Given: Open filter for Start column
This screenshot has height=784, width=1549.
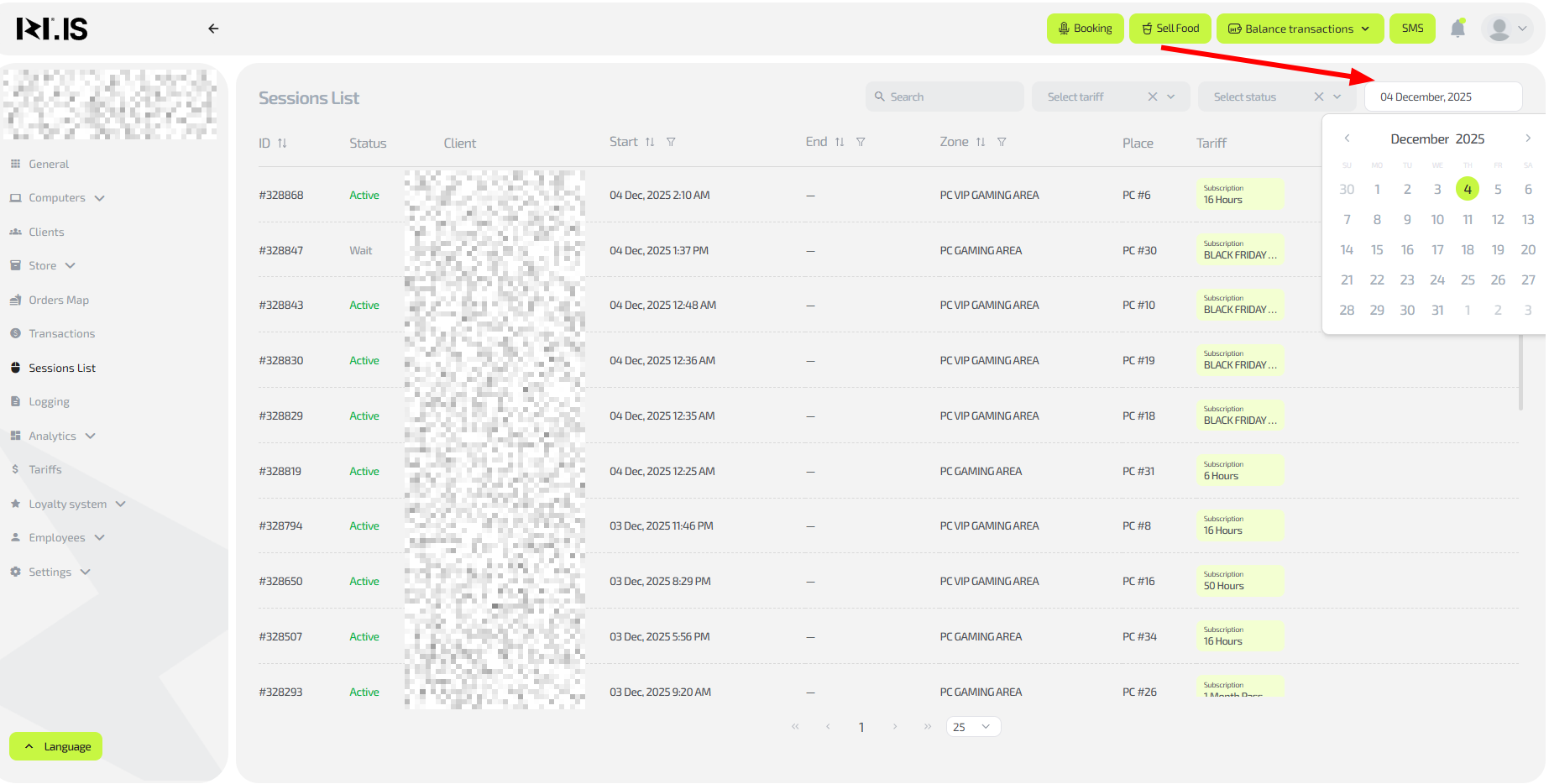Looking at the screenshot, I should tap(671, 142).
